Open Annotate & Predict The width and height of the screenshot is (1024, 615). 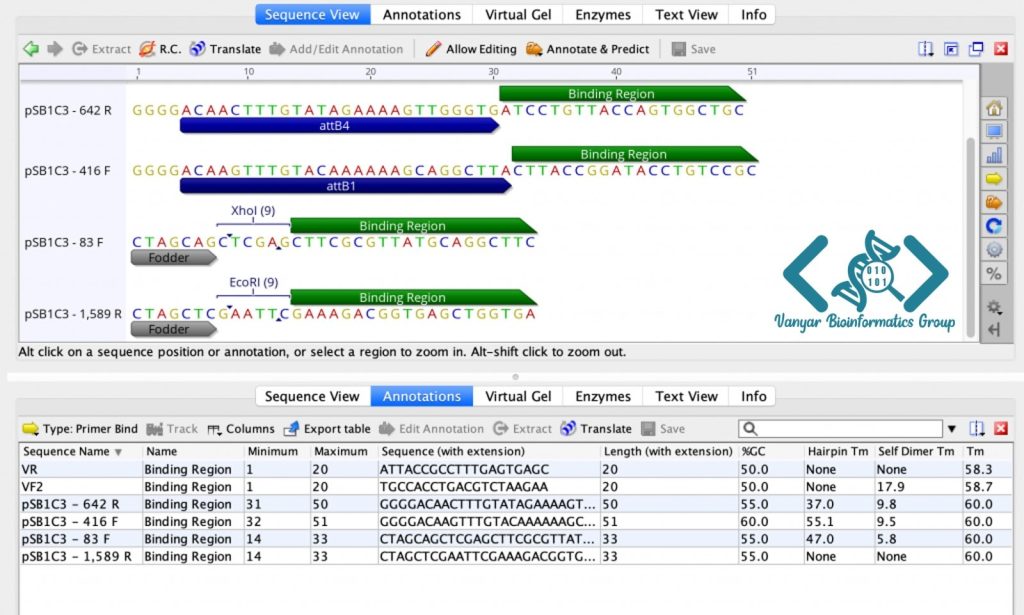tap(588, 49)
